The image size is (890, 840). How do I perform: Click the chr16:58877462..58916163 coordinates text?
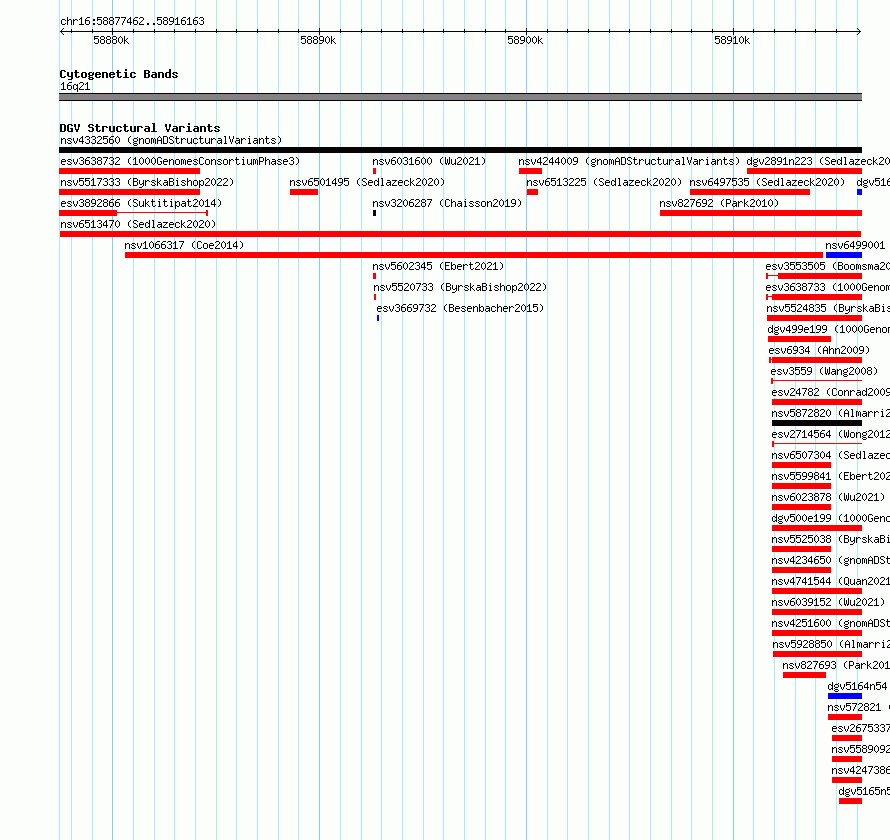click(x=132, y=21)
